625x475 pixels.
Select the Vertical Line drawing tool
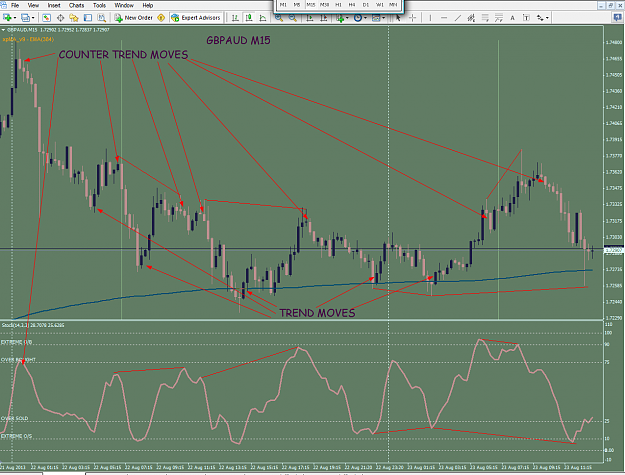point(430,18)
